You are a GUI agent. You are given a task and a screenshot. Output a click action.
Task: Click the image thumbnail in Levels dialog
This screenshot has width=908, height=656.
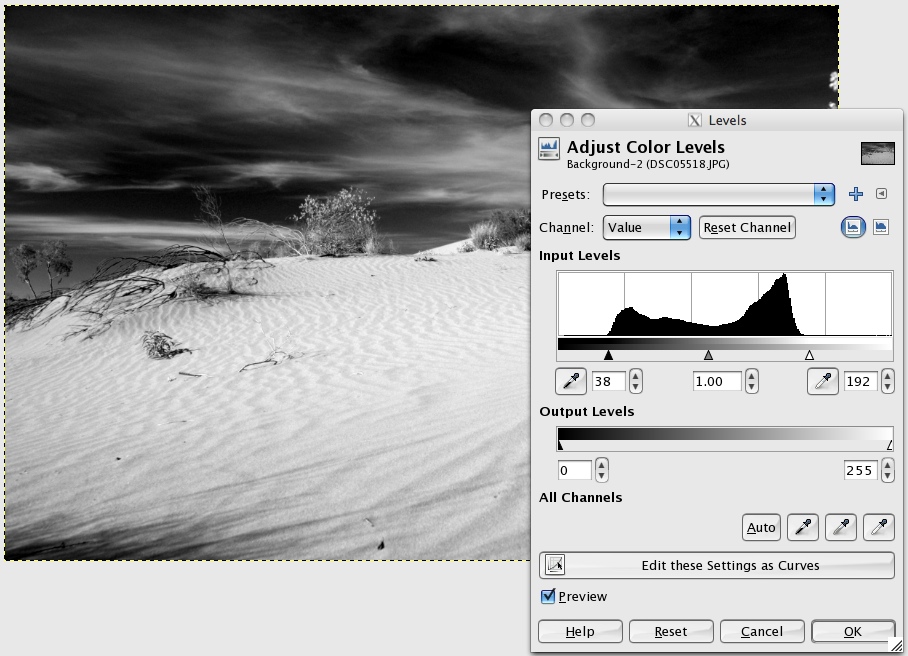tap(878, 153)
